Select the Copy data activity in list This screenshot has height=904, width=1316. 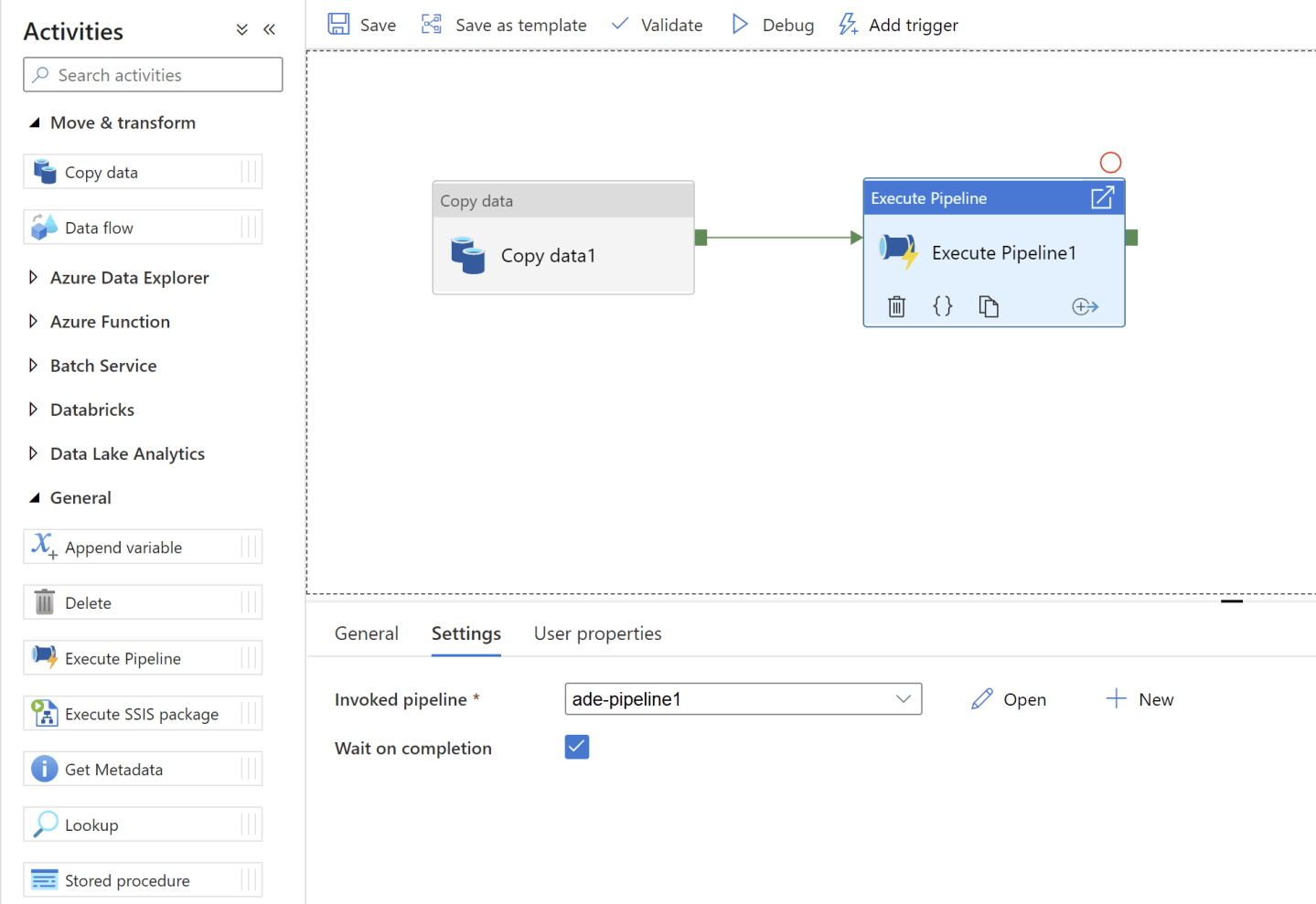[x=143, y=172]
